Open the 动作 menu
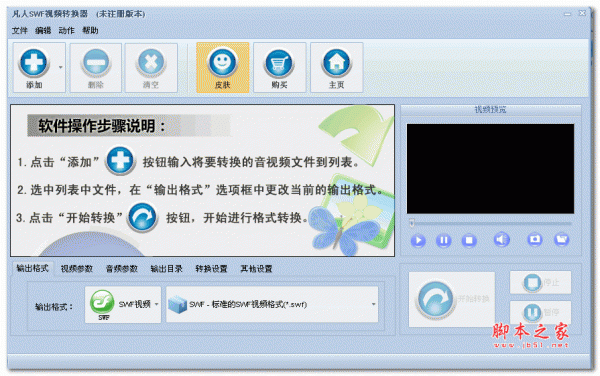The width and height of the screenshot is (600, 376). coord(66,30)
